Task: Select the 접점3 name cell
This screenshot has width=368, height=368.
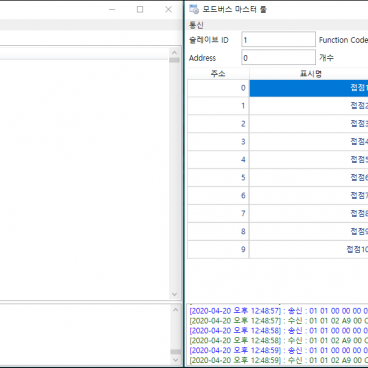Action: (x=309, y=124)
